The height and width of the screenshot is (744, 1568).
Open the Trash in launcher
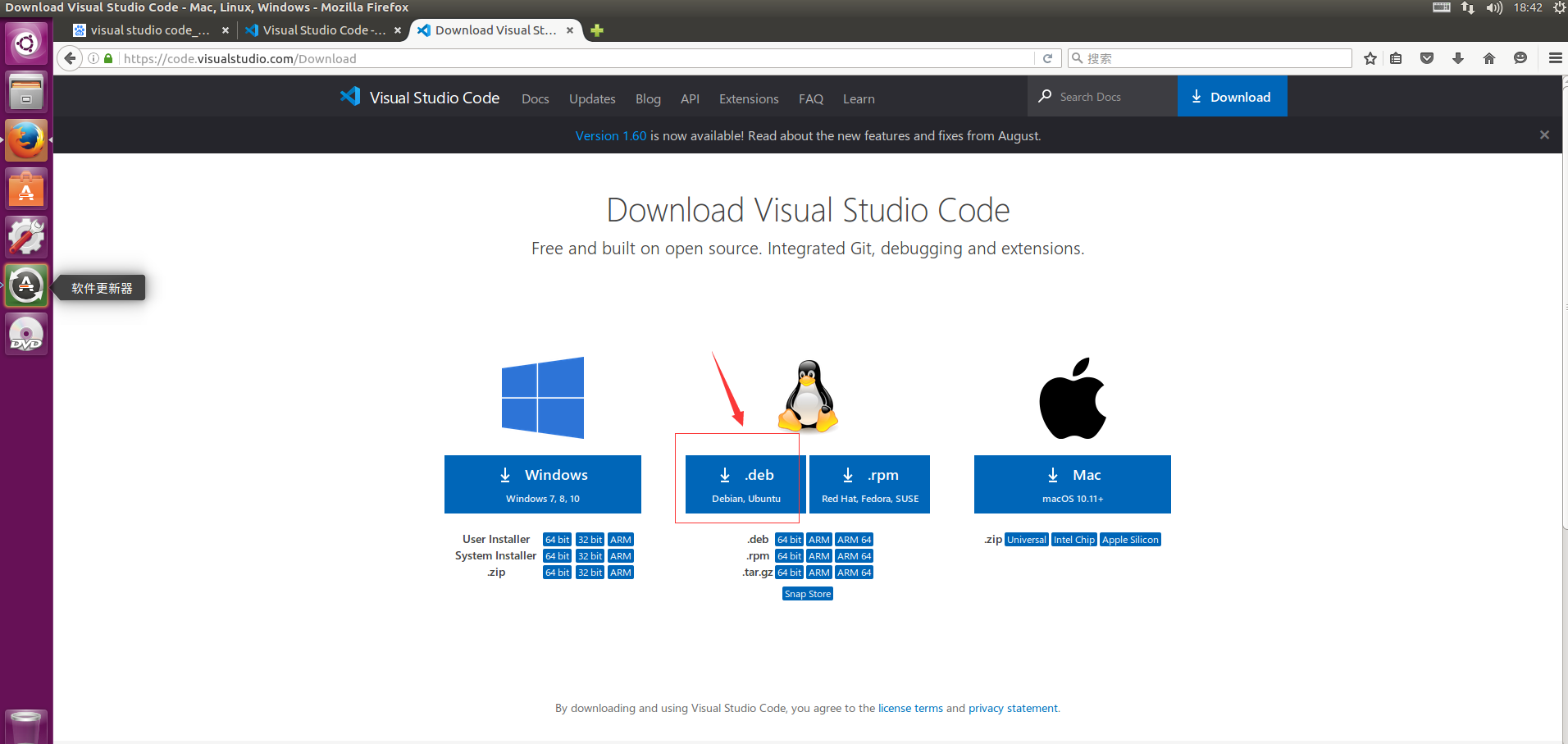tap(26, 727)
